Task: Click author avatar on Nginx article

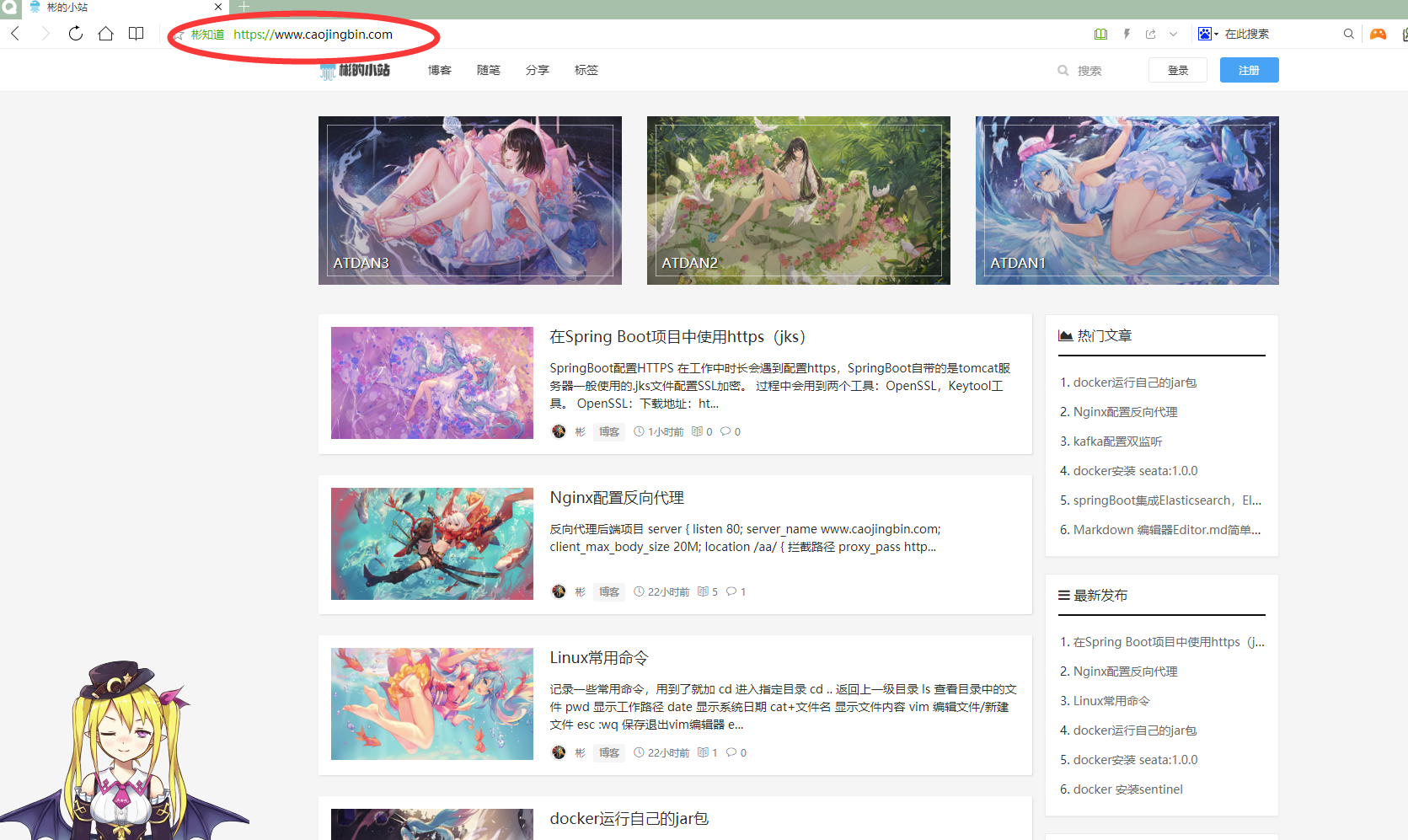Action: click(x=559, y=591)
